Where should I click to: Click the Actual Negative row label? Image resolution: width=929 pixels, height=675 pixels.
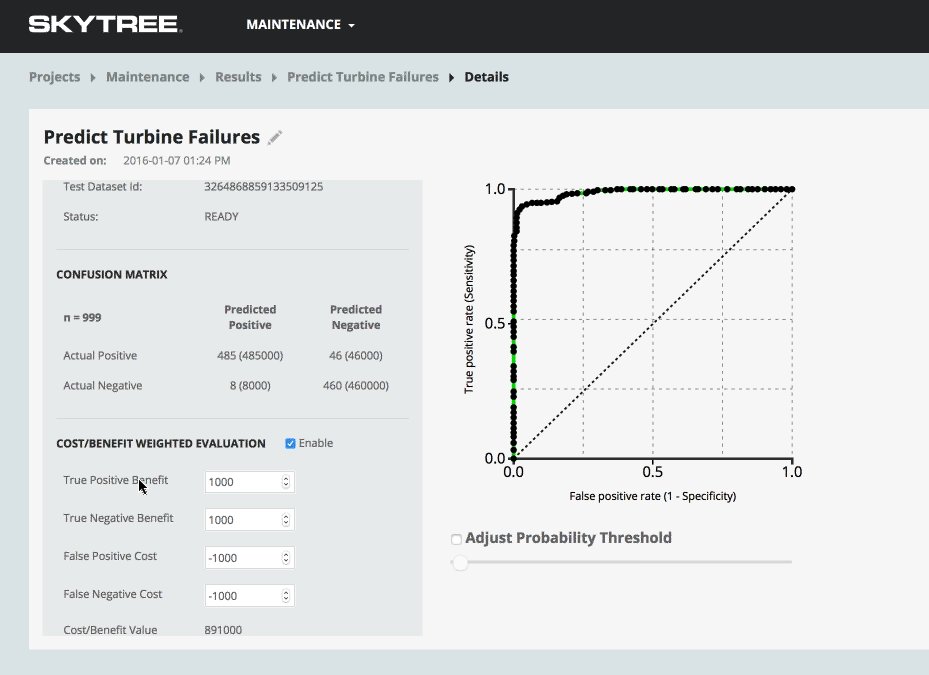click(x=102, y=386)
